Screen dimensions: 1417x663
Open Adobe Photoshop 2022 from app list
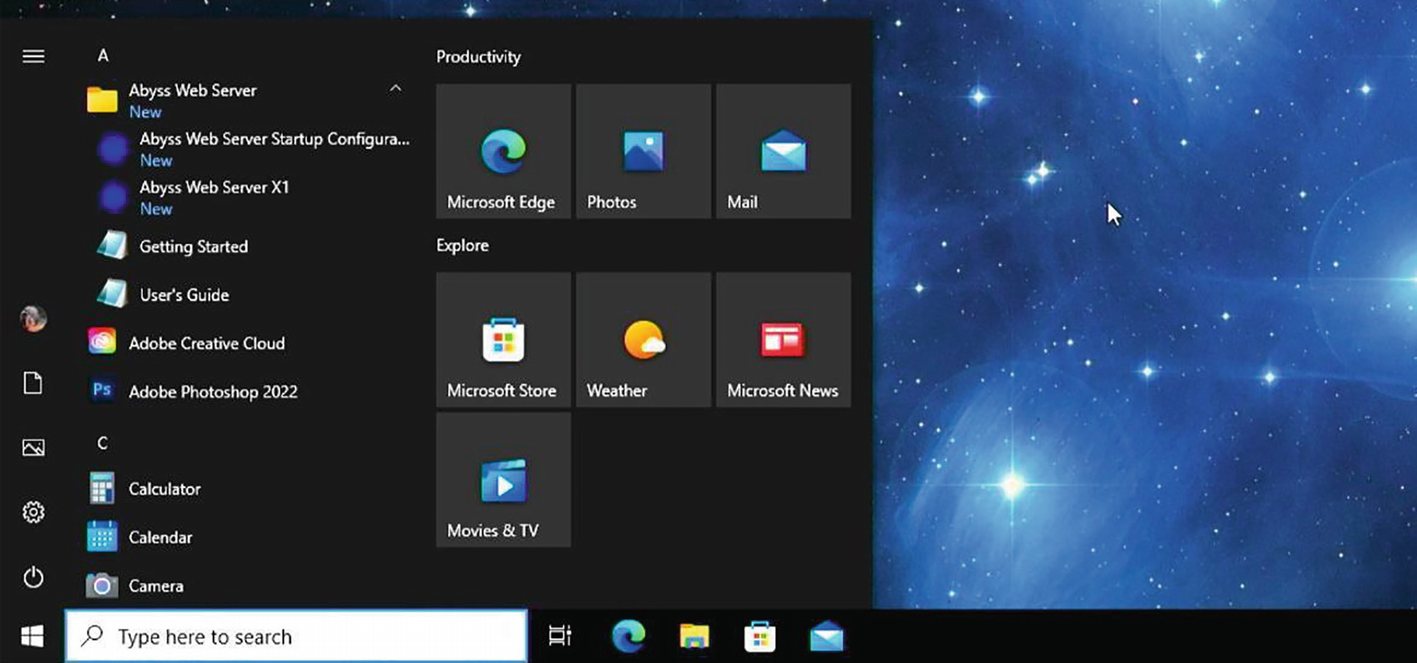[x=212, y=392]
